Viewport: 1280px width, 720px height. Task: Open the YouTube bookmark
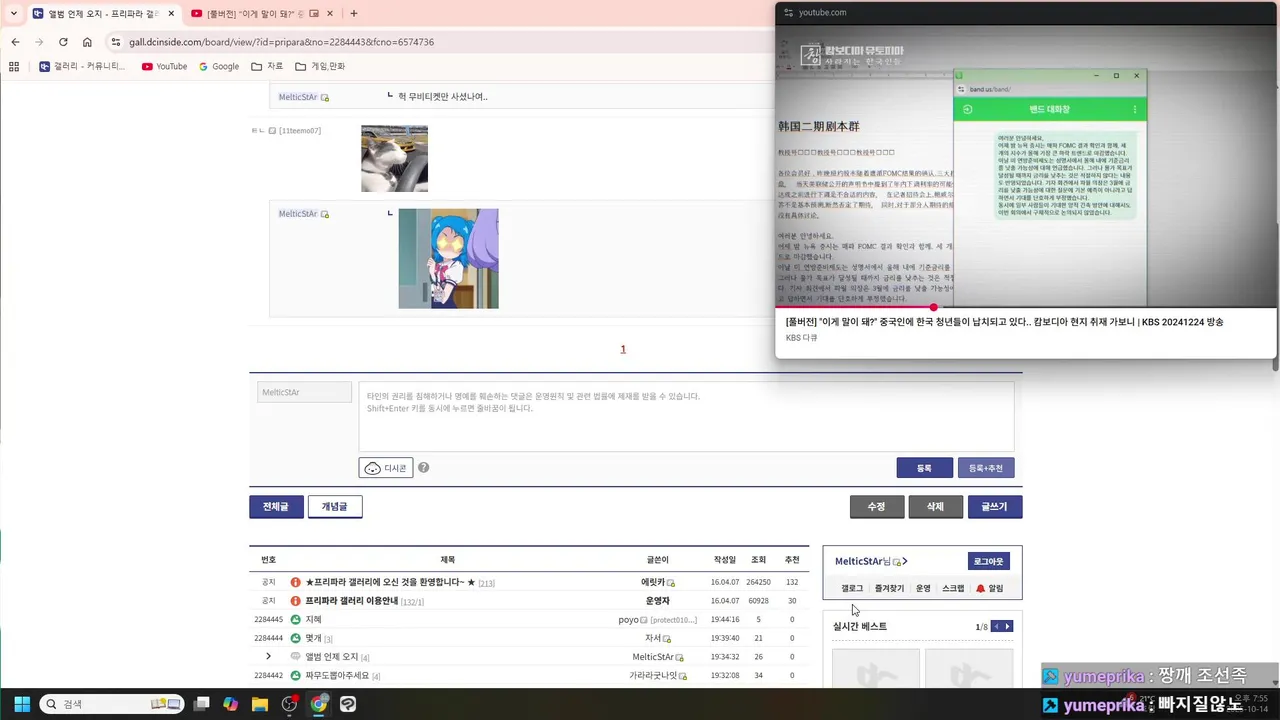tap(164, 67)
